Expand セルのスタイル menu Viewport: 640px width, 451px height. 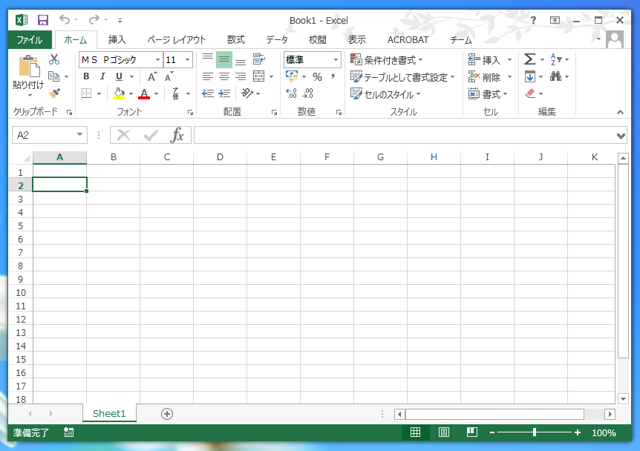click(x=385, y=94)
